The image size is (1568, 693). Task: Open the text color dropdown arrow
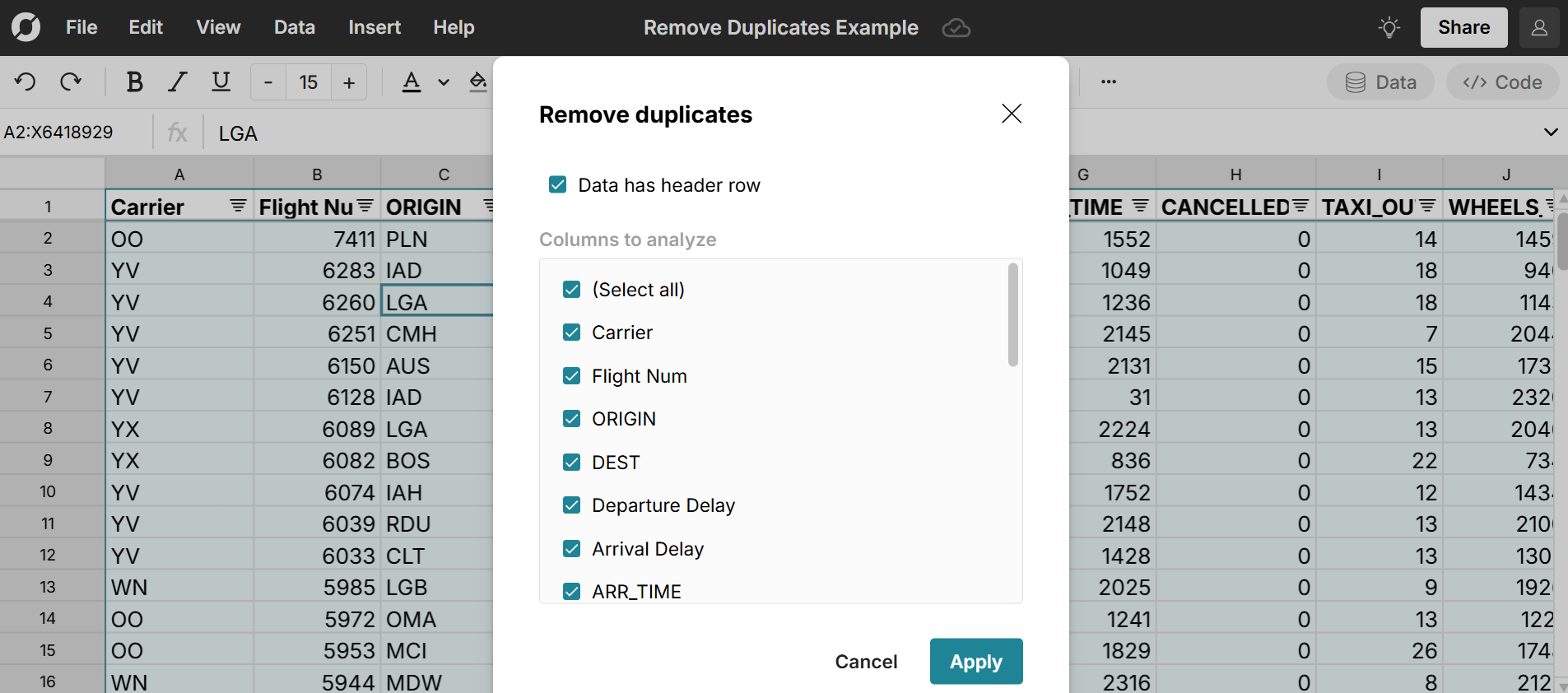click(444, 82)
